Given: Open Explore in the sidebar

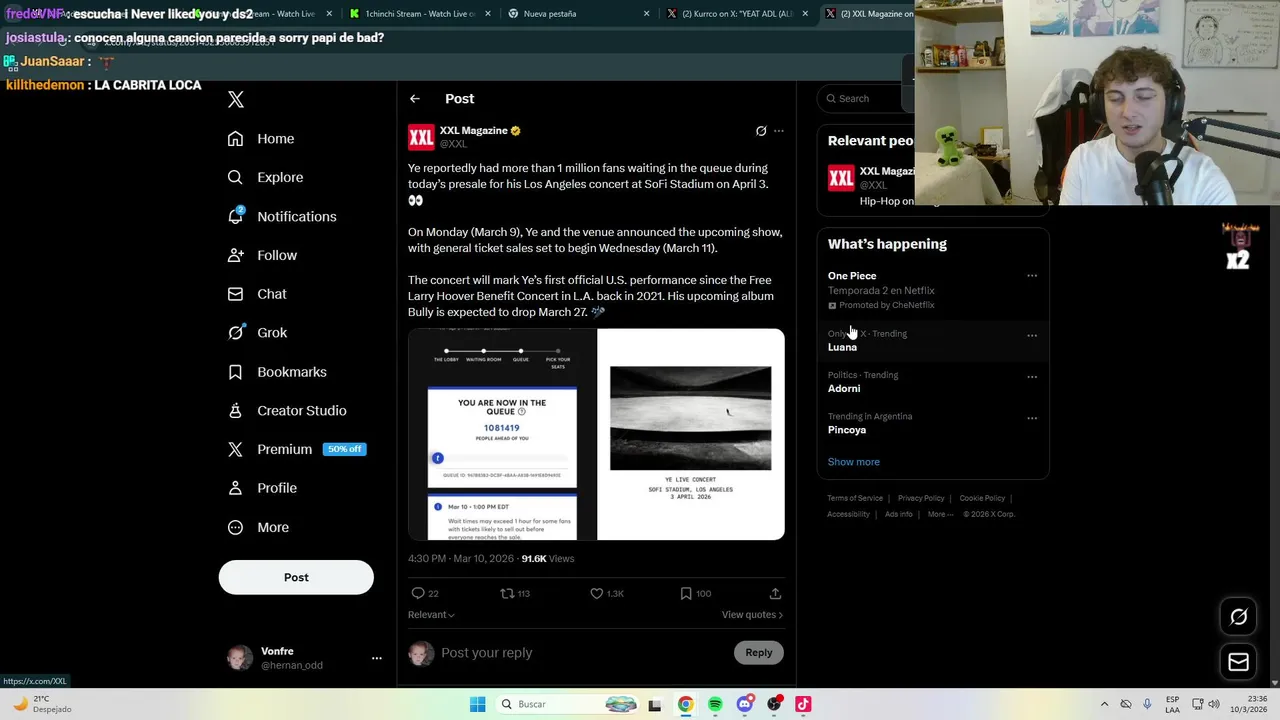Looking at the screenshot, I should 265,177.
